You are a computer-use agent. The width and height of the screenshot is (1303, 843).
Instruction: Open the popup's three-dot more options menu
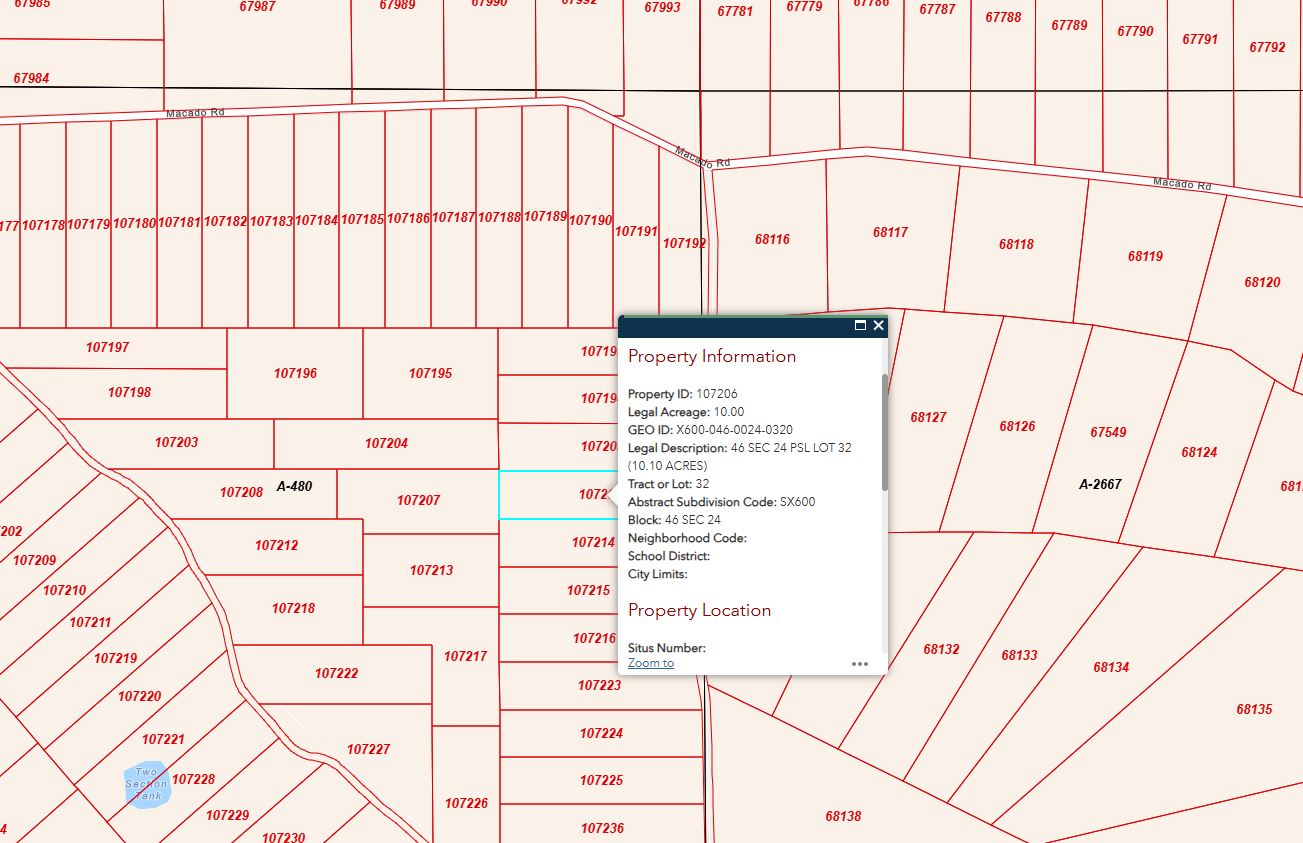pyautogui.click(x=859, y=663)
